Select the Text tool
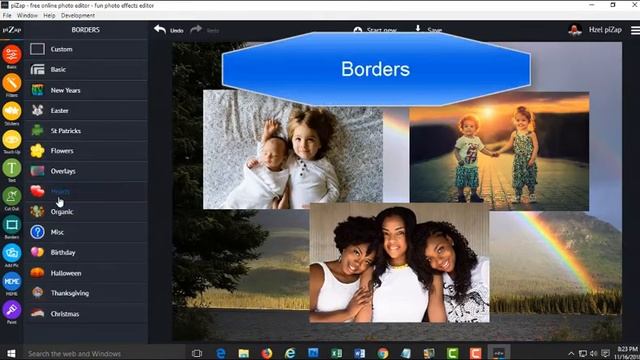 (11, 168)
